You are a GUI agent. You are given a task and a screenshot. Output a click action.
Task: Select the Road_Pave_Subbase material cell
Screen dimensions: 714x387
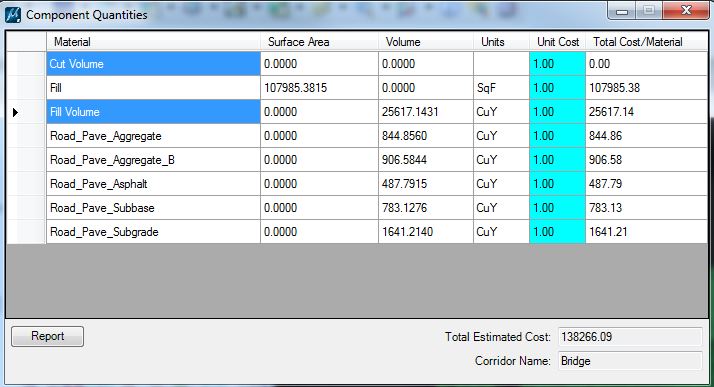[x=153, y=208]
